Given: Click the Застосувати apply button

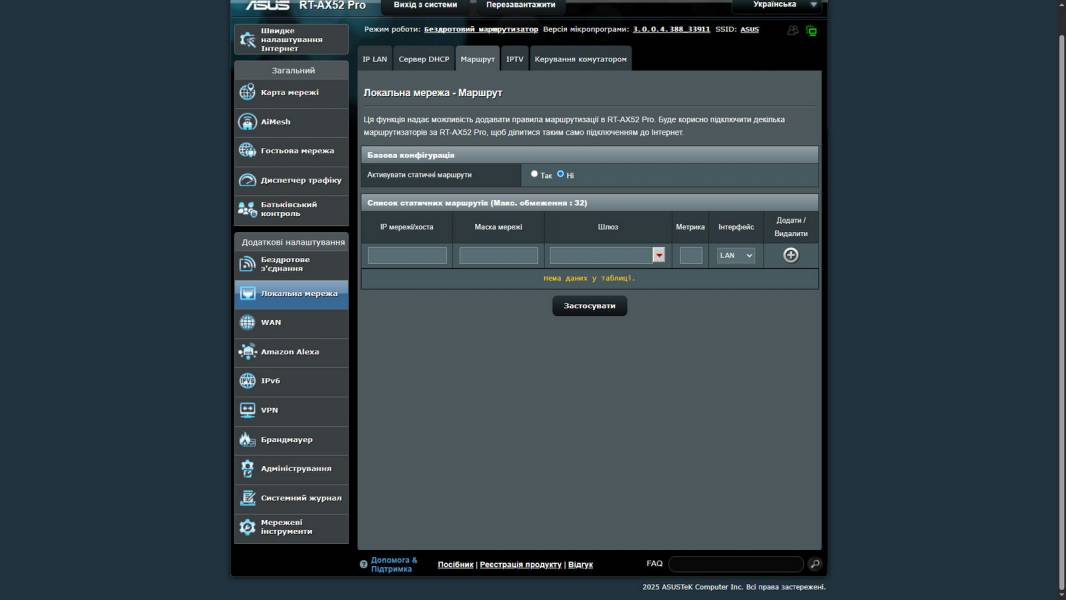Looking at the screenshot, I should coord(589,305).
